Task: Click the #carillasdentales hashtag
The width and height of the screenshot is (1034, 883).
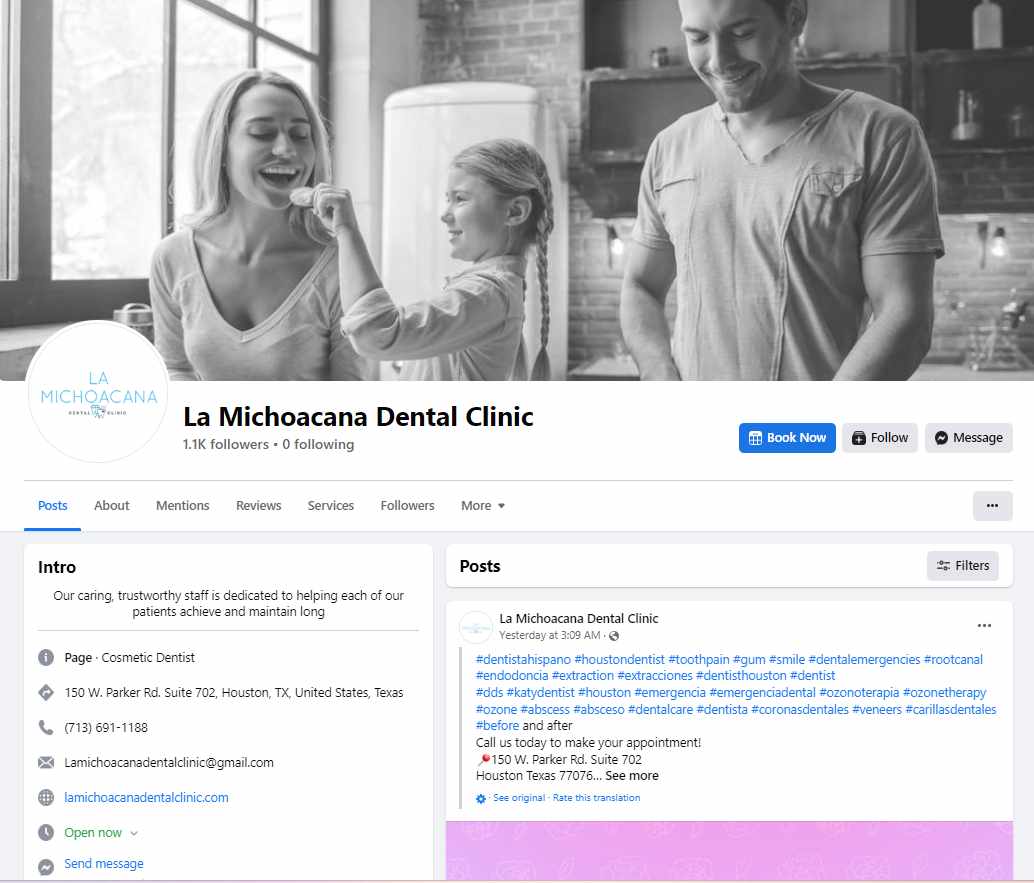Action: 951,710
